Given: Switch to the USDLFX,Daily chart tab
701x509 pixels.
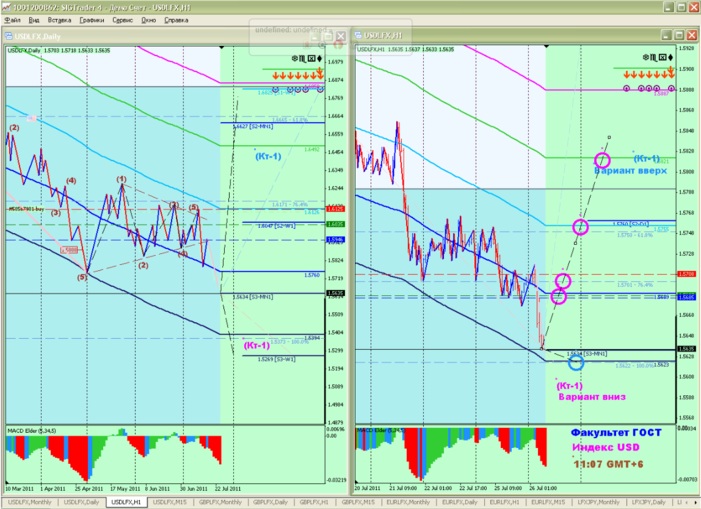Looking at the screenshot, I should (81, 502).
